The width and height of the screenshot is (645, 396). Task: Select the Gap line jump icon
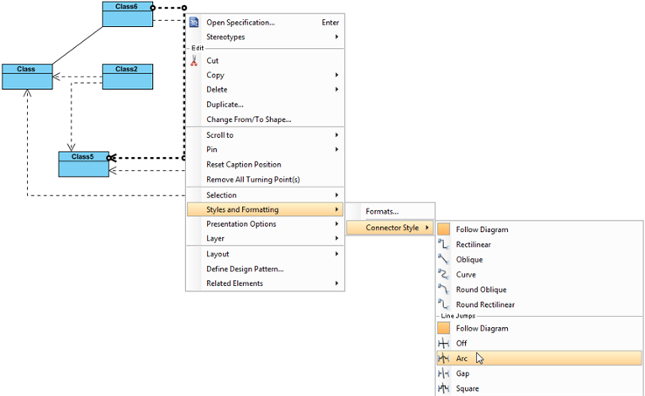coord(443,373)
